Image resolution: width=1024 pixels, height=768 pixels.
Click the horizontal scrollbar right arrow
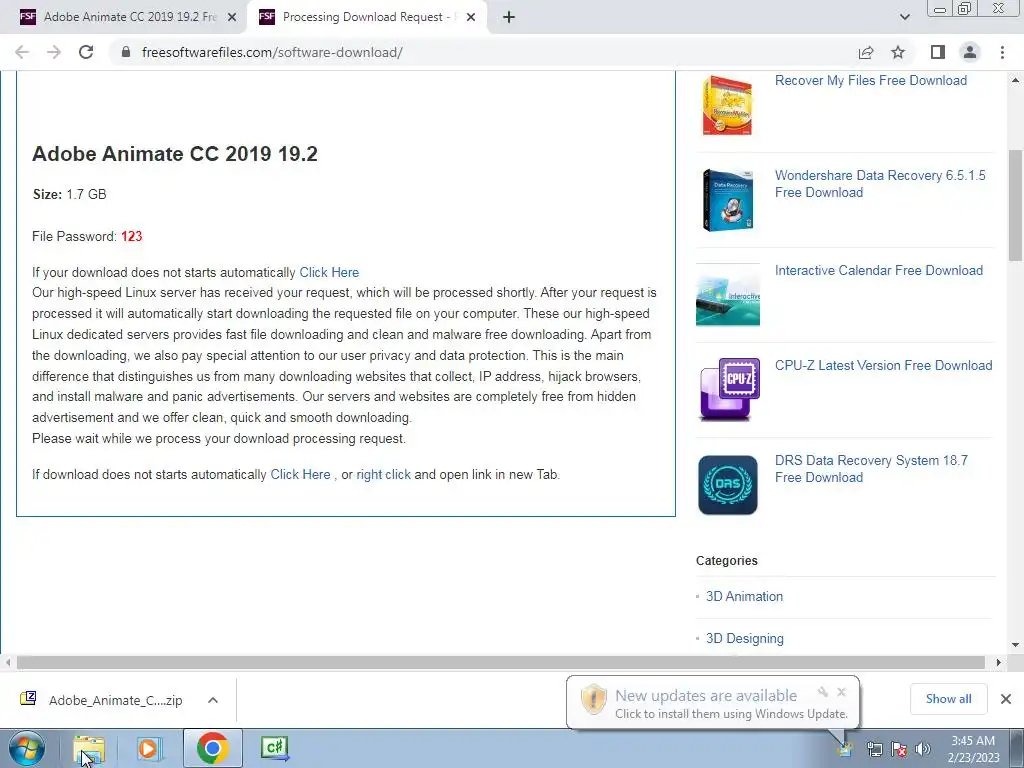pyautogui.click(x=999, y=662)
